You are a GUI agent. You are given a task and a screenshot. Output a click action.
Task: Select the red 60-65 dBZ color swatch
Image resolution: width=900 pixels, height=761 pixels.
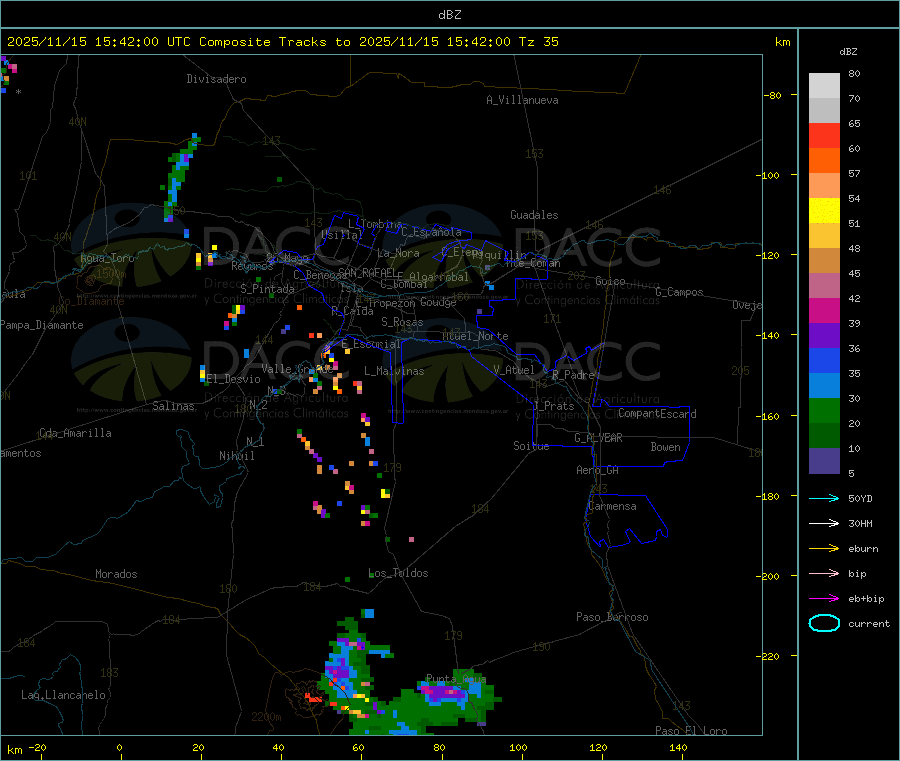pos(824,135)
